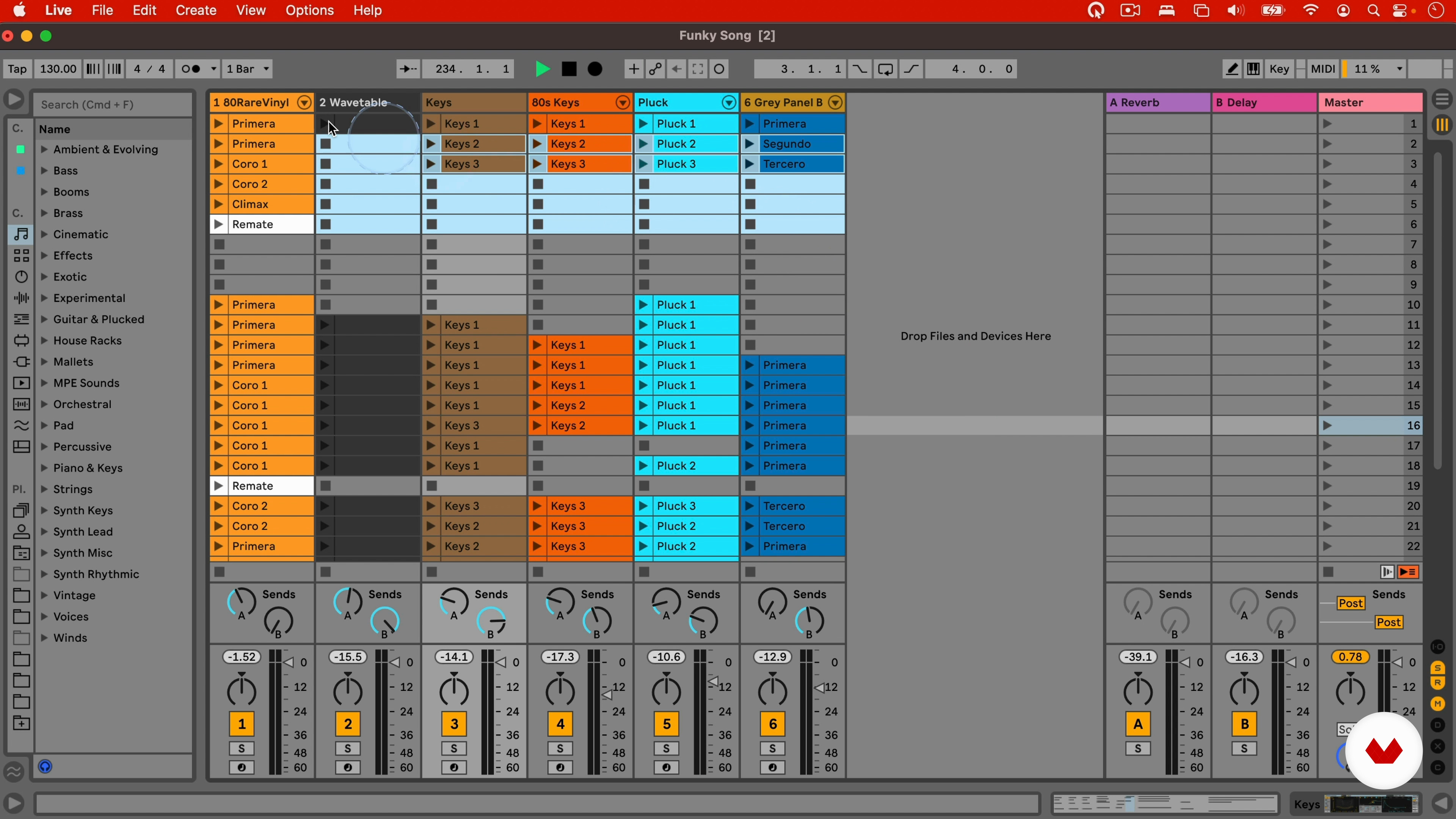Select the tempo field 130.00
The height and width of the screenshot is (819, 1456).
58,69
